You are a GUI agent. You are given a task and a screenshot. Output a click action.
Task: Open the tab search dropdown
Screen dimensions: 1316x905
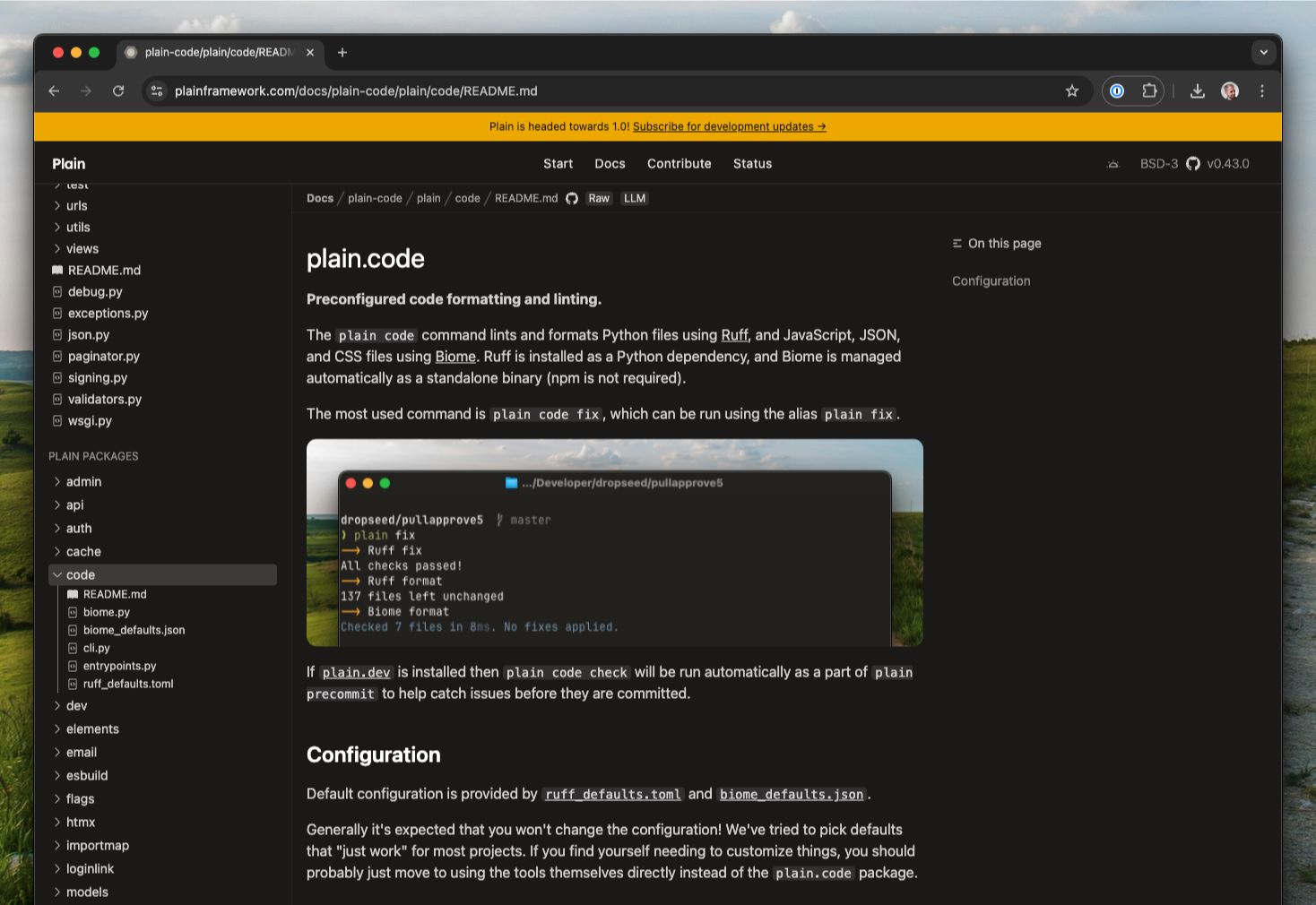pyautogui.click(x=1264, y=52)
